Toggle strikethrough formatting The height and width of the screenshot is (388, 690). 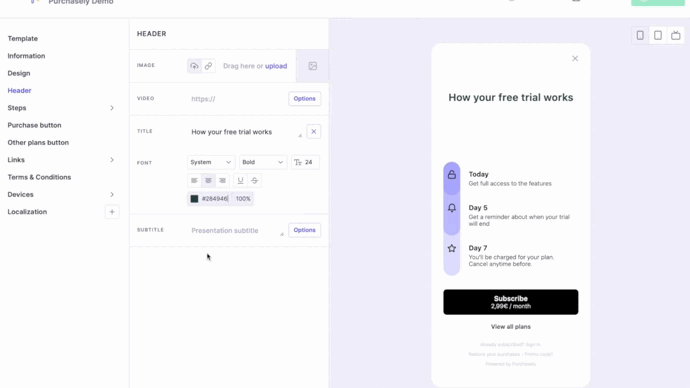click(x=254, y=180)
